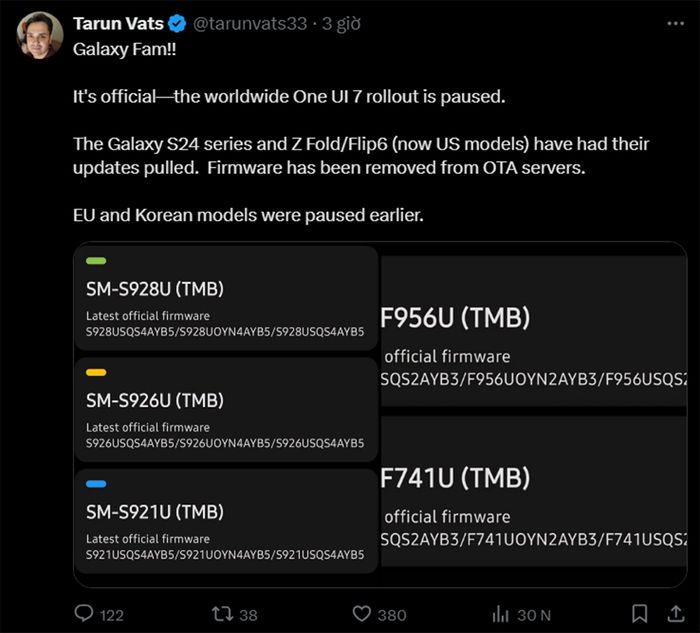The height and width of the screenshot is (633, 700).
Task: Open Tarun Vats profile picture
Action: pos(40,35)
